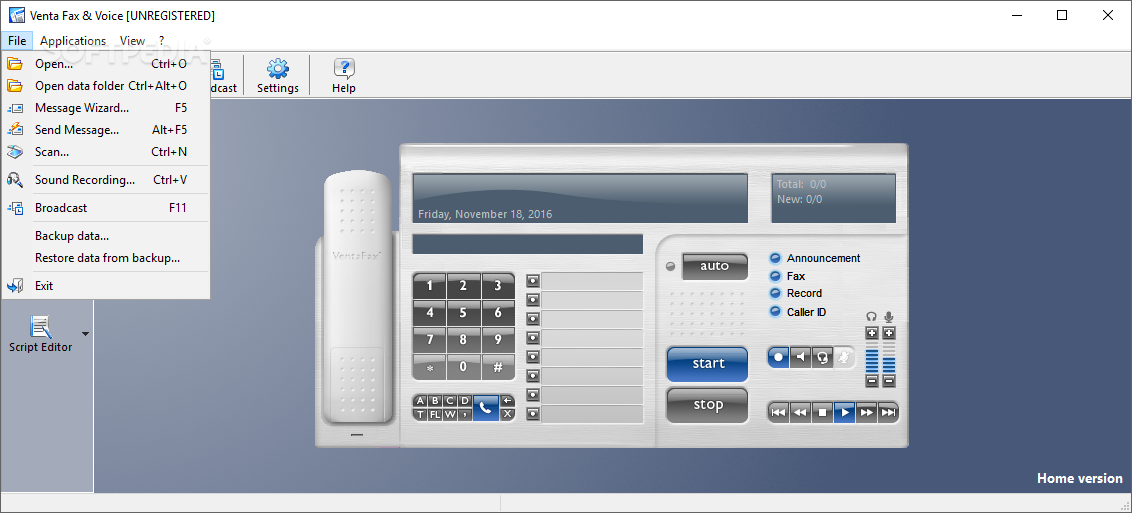Click the fast forward playback button
The width and height of the screenshot is (1132, 513).
(x=866, y=412)
